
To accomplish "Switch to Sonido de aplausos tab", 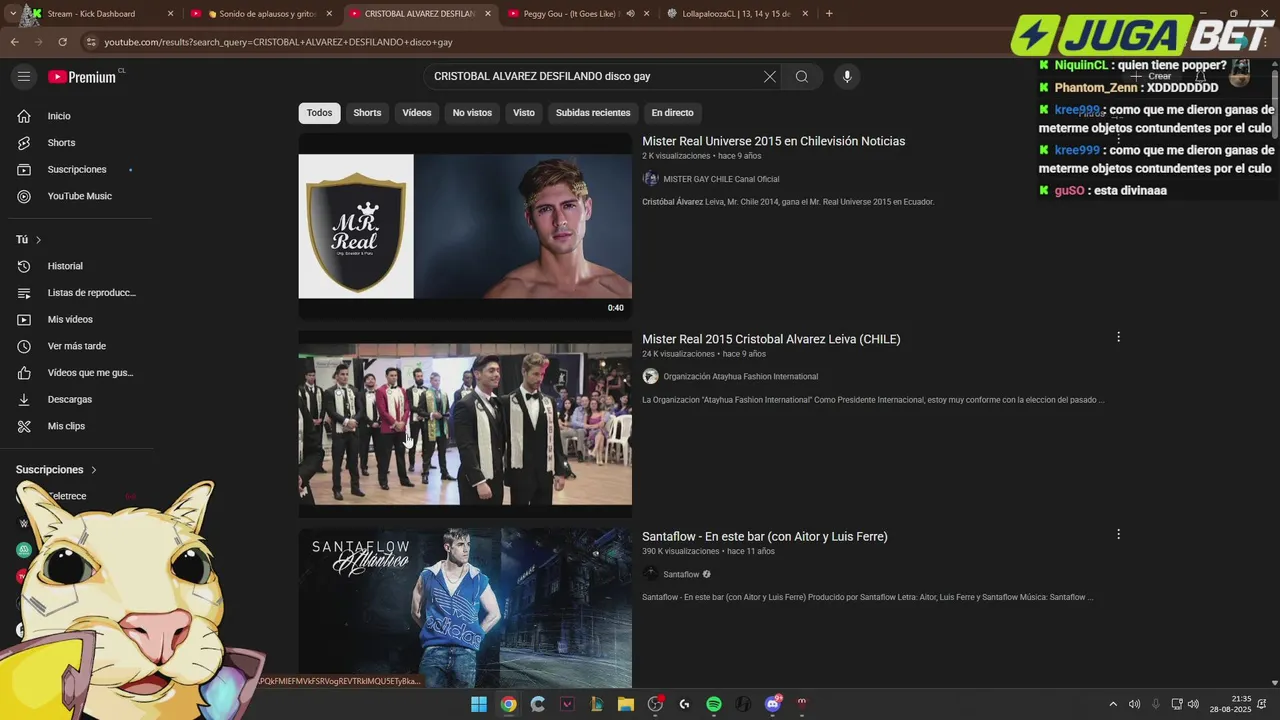I will 258,14.
